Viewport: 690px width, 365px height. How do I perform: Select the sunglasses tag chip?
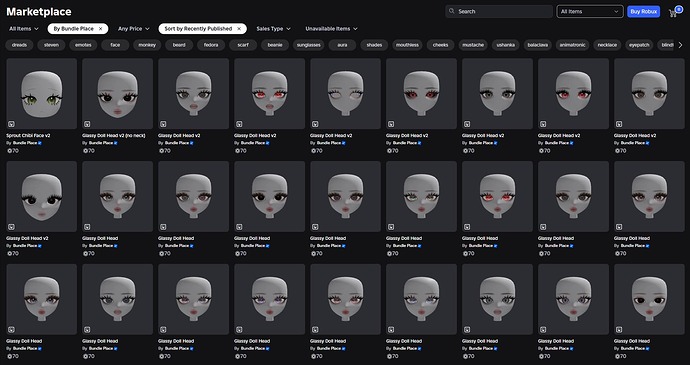tap(309, 45)
